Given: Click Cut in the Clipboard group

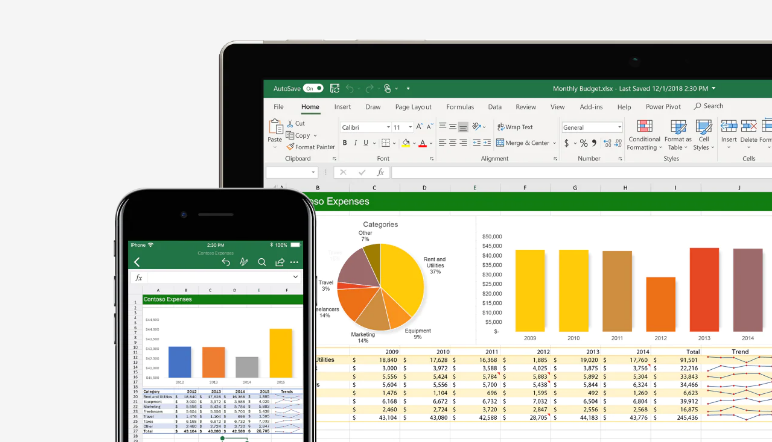Looking at the screenshot, I should tap(296, 124).
